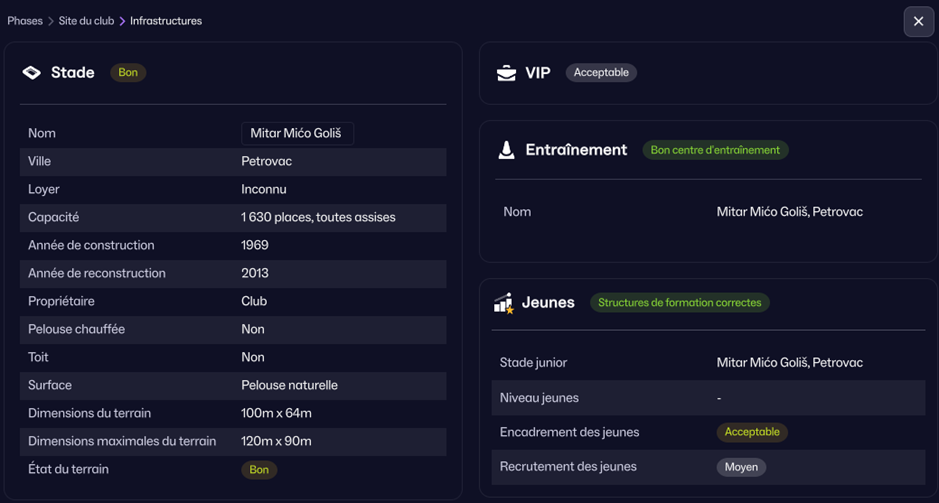Click the Jeunes chart-star icon
The width and height of the screenshot is (939, 503).
point(504,303)
